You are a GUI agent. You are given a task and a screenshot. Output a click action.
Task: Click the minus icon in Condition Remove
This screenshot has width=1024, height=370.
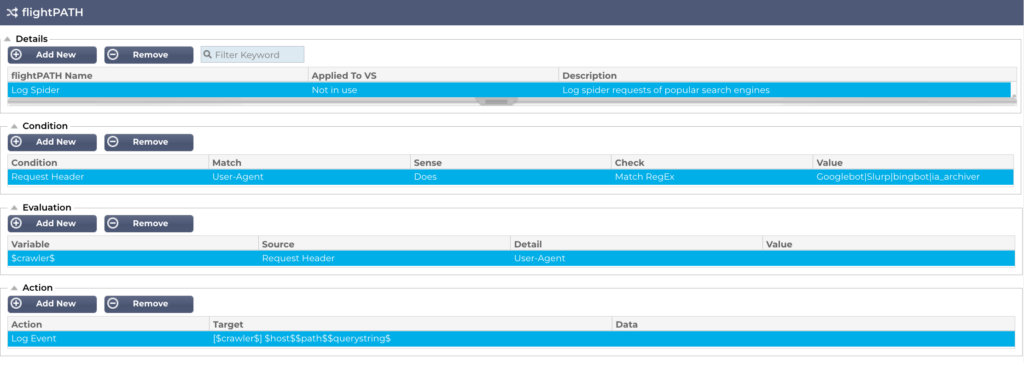coord(113,142)
